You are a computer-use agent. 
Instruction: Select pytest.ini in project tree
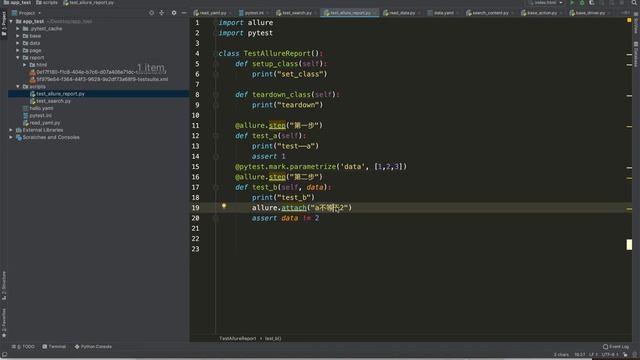pos(40,116)
